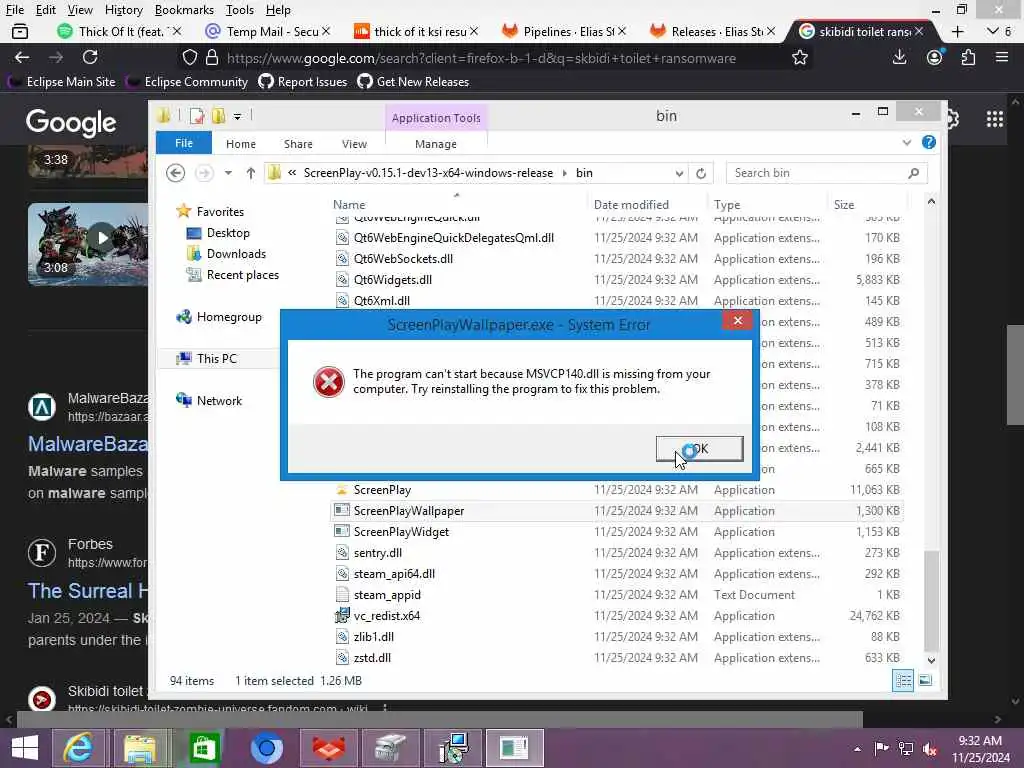Open Quick Access Toolbar customize dropdown

click(x=237, y=116)
